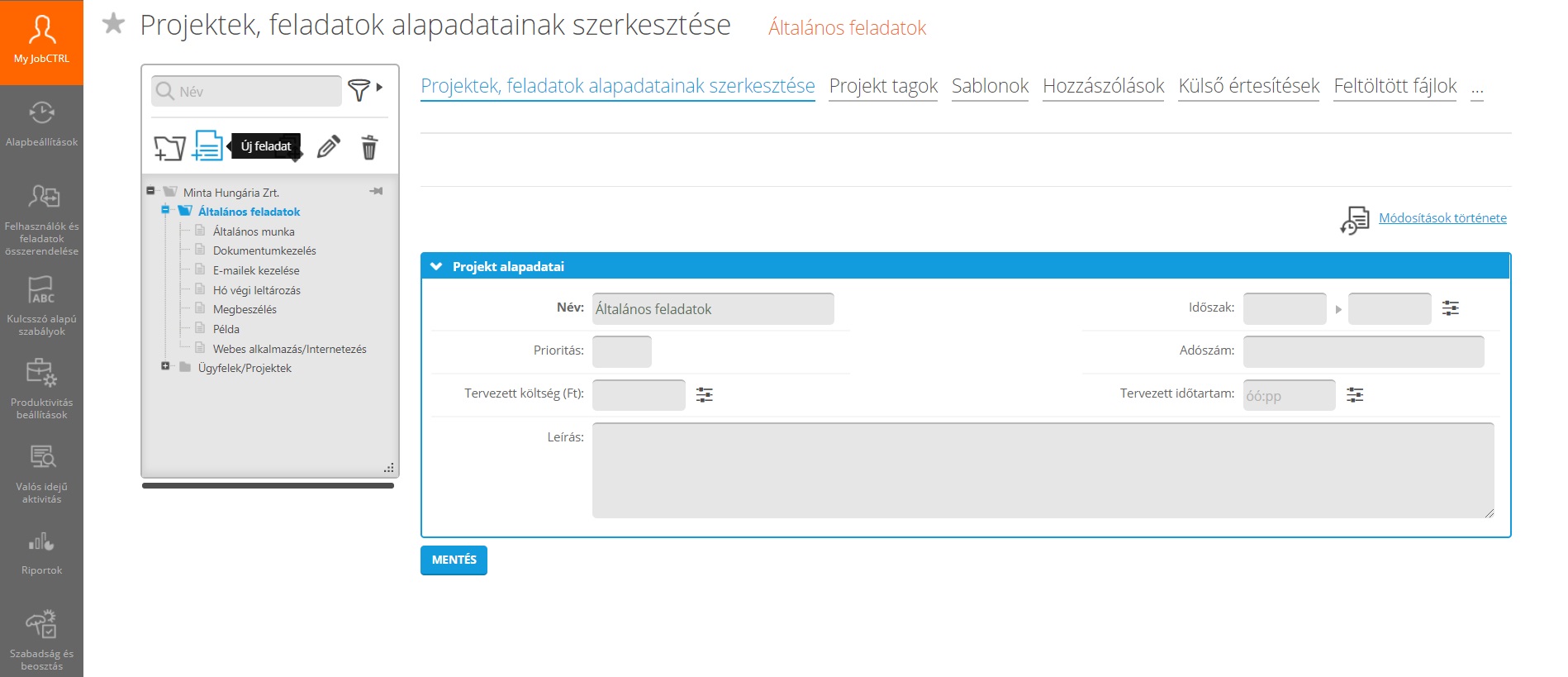Open settings icon beside Időszak fields
The height and width of the screenshot is (677, 1568).
pos(1450,308)
